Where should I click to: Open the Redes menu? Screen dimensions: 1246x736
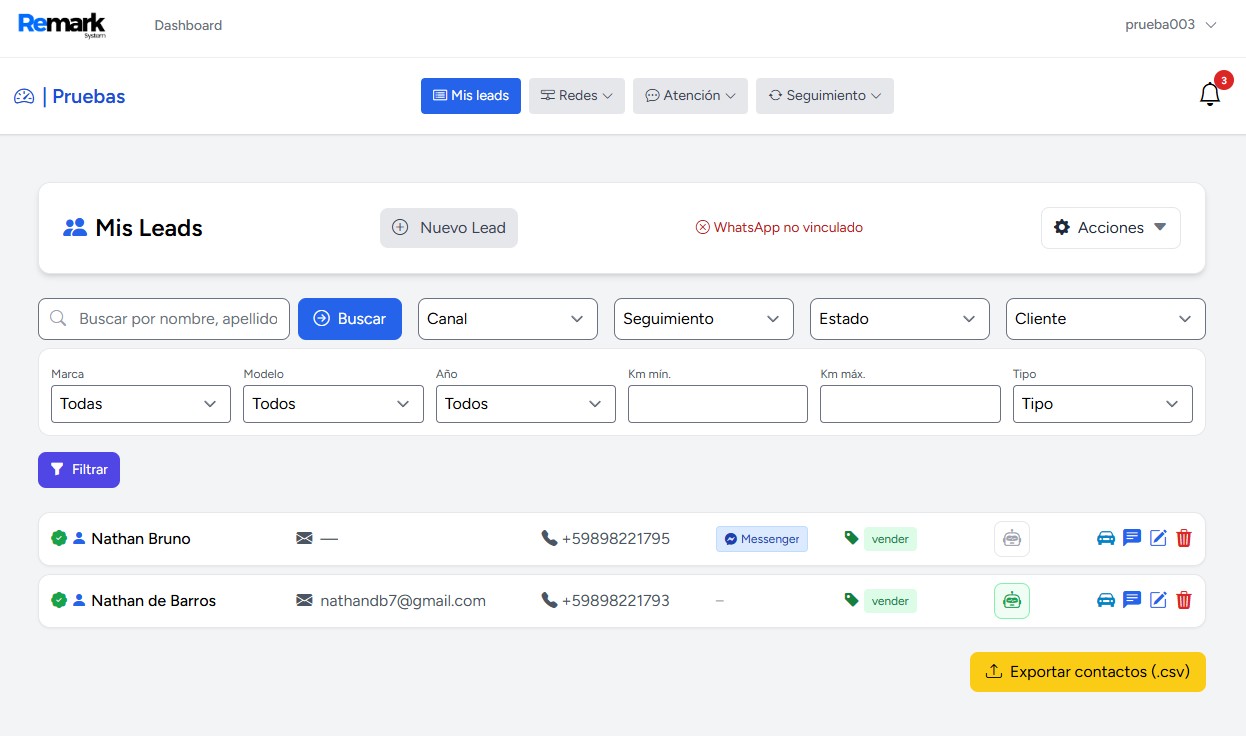576,95
